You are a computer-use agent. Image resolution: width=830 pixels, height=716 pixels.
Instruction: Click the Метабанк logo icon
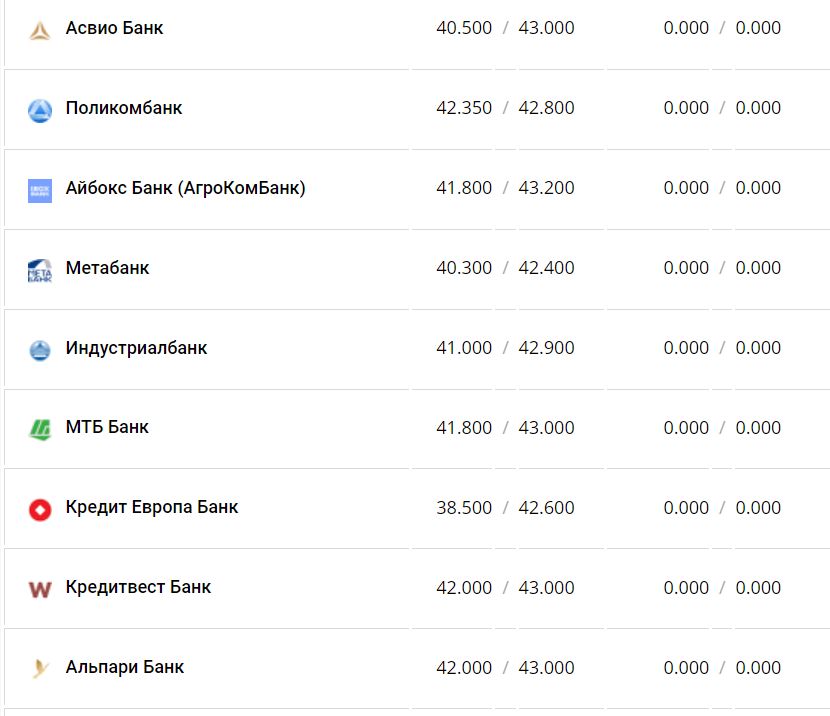39,270
